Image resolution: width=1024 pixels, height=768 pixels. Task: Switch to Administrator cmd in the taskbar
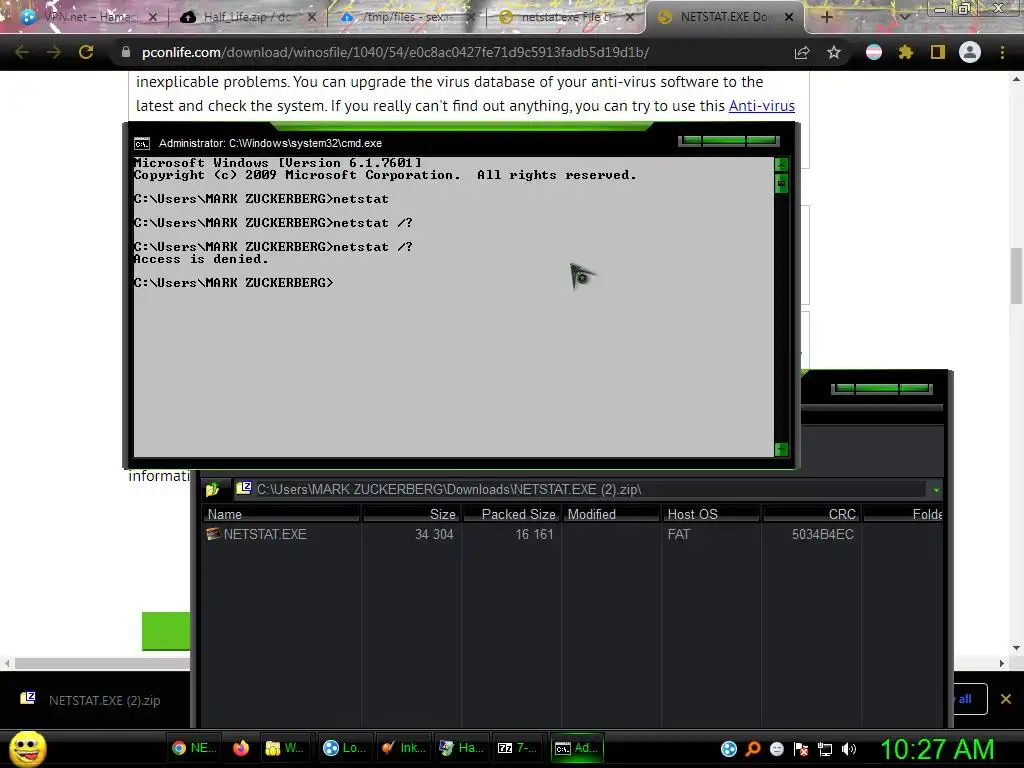pos(576,748)
